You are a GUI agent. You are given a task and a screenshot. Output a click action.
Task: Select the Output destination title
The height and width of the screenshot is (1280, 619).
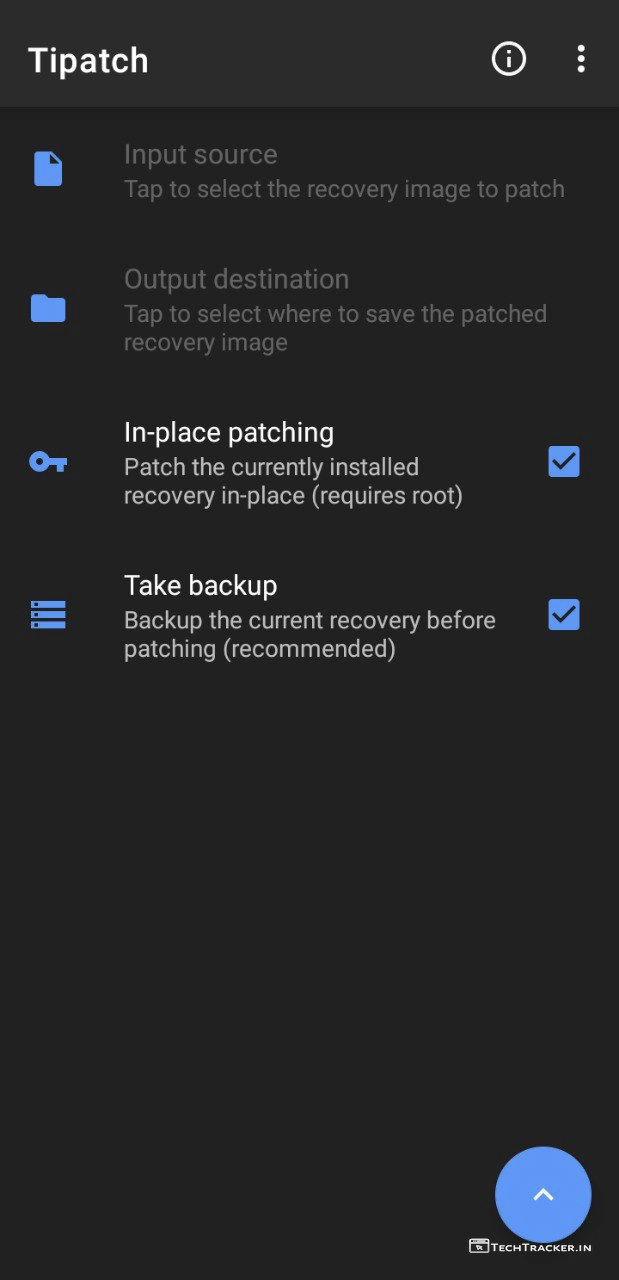236,279
